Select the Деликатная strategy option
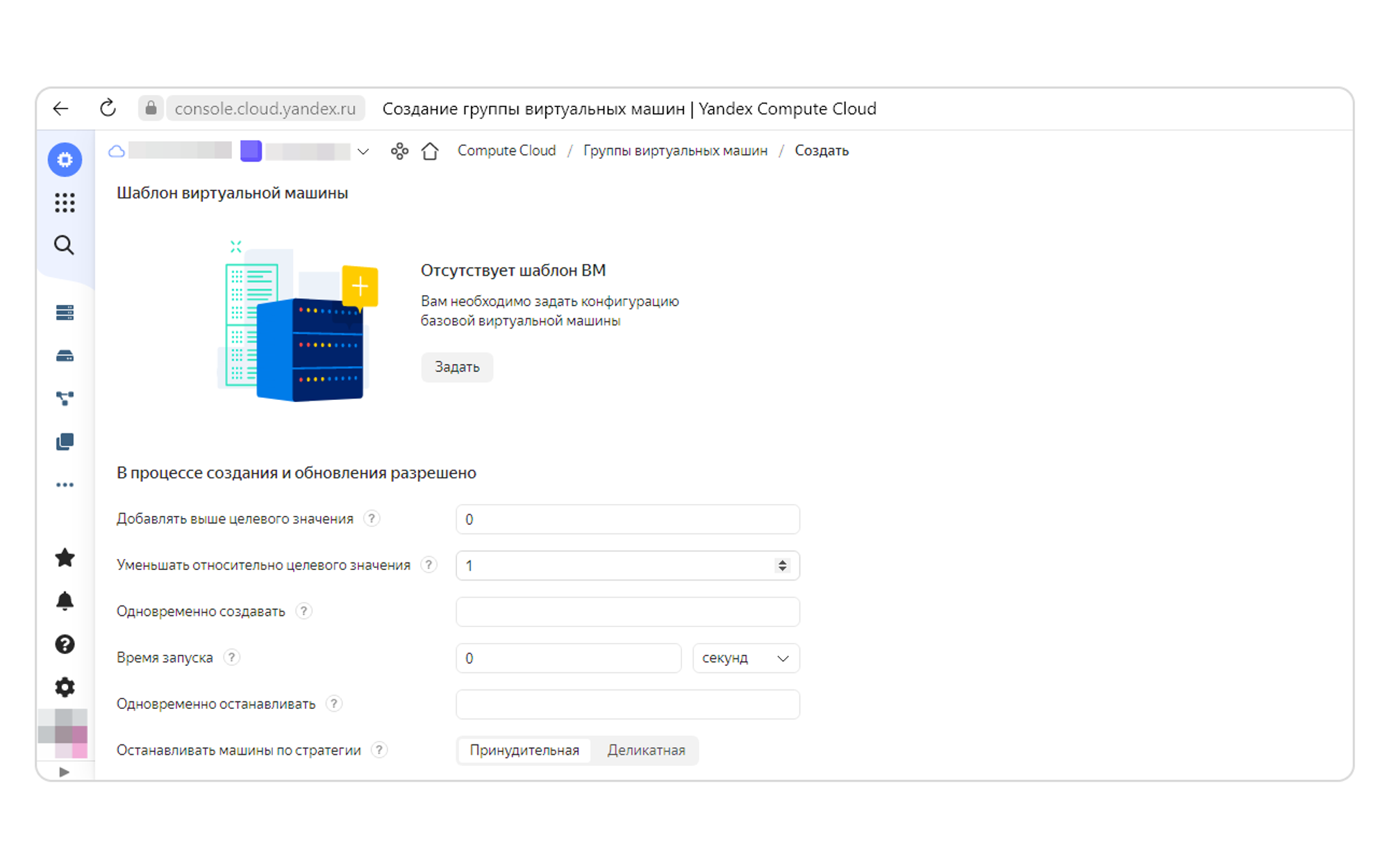Viewport: 1389px width, 868px height. [646, 751]
